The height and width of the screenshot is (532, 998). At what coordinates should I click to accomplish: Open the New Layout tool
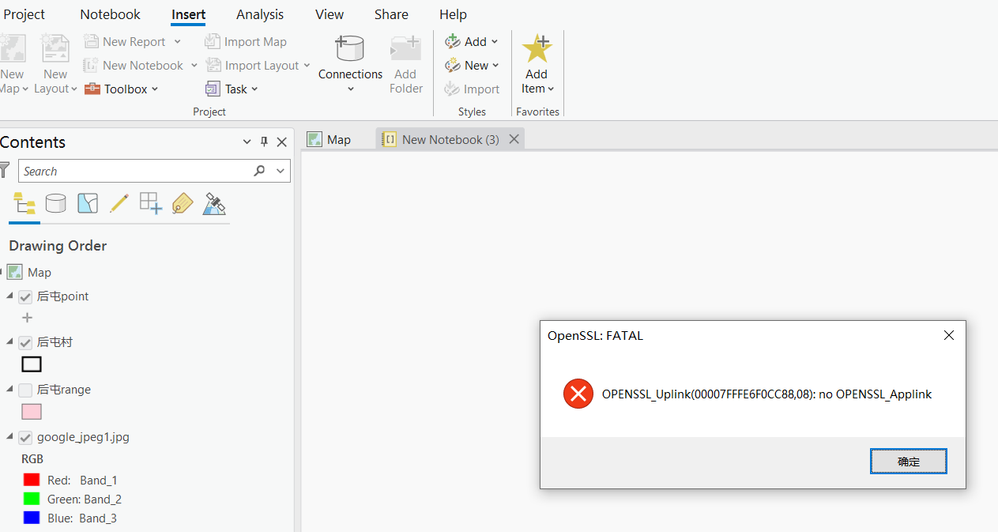pos(55,64)
